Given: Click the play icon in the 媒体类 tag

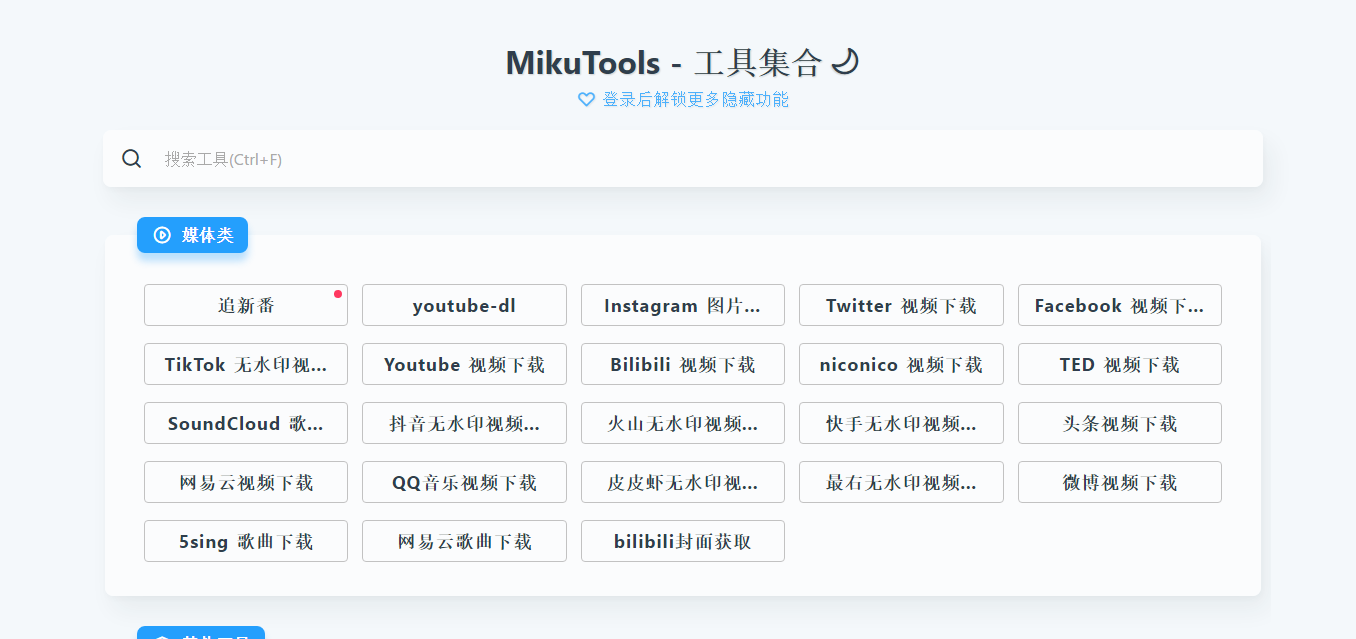Looking at the screenshot, I should (x=162, y=235).
